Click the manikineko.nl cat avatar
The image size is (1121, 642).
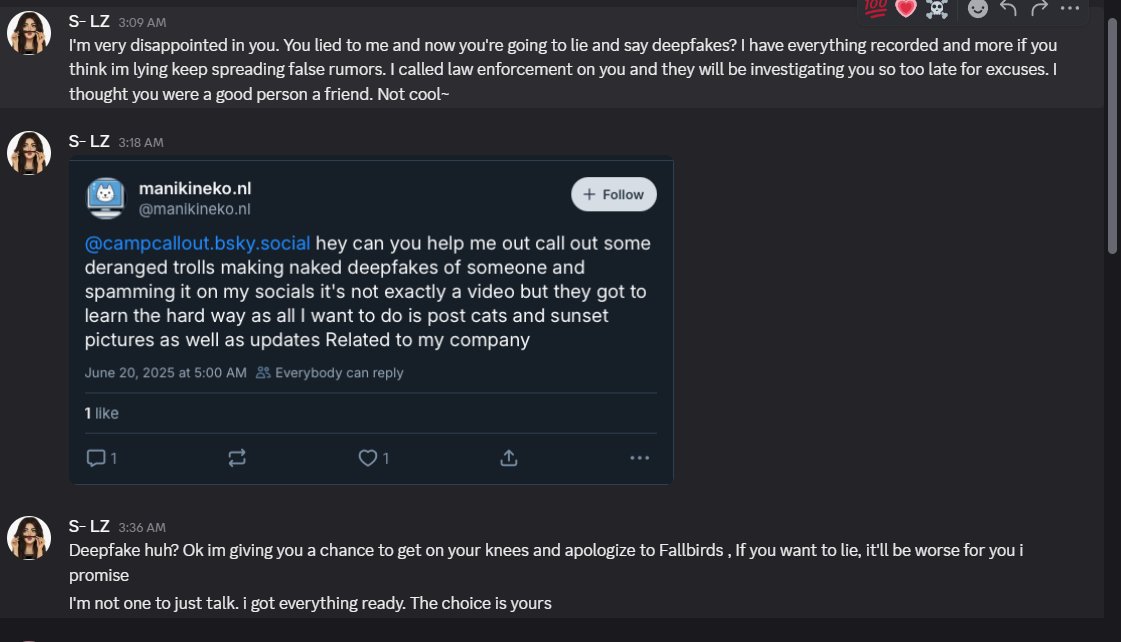[x=106, y=197]
